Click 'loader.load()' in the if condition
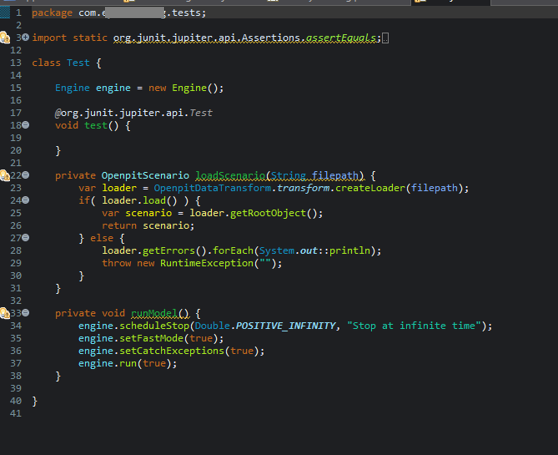 point(140,201)
